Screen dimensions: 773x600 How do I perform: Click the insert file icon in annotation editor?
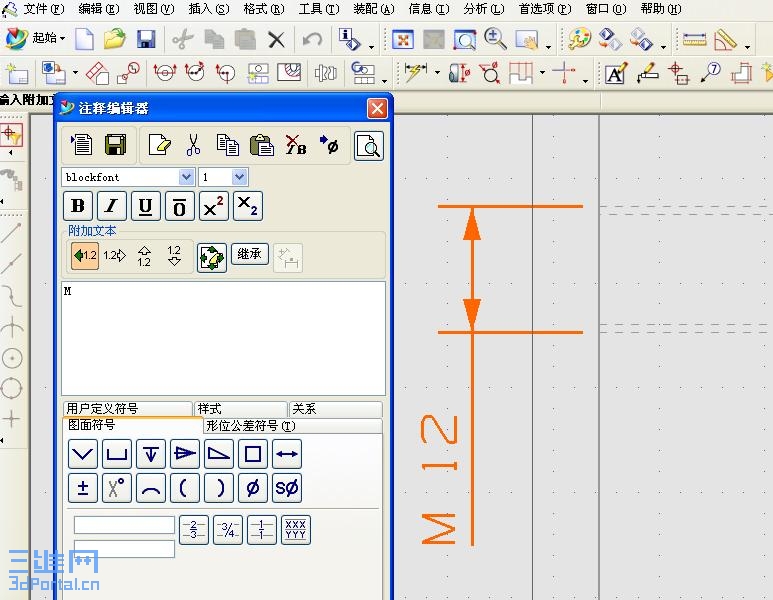(81, 145)
